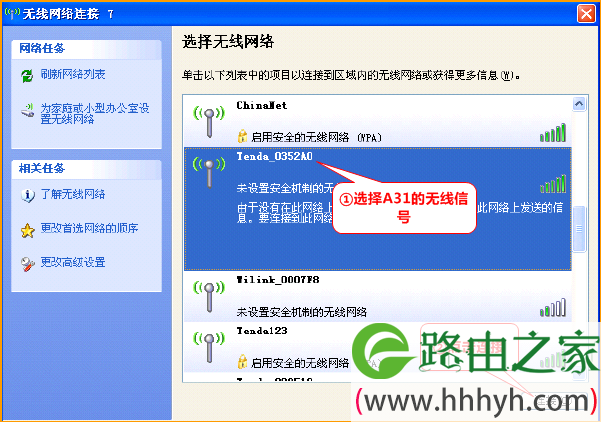Click the lock icon on ChinaNet row
601x422 pixels.
tap(242, 136)
